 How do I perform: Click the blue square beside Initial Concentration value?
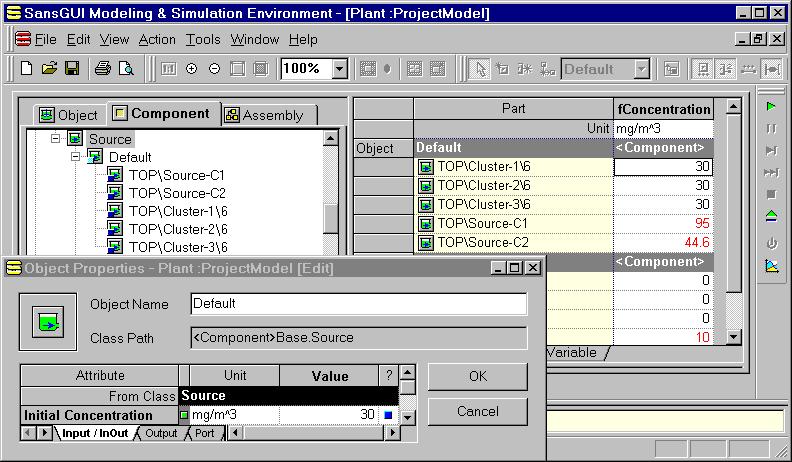click(388, 415)
